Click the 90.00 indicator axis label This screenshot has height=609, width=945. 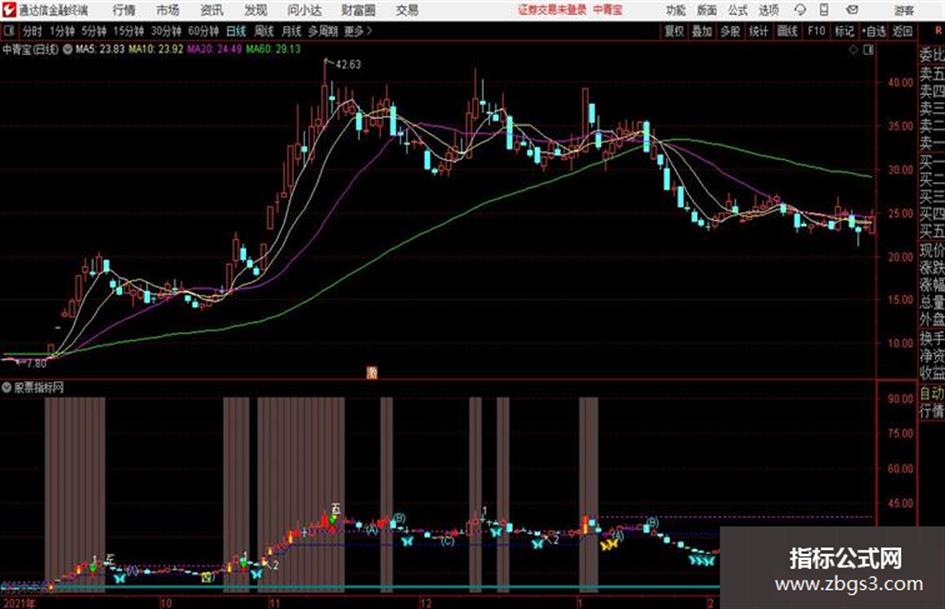pyautogui.click(x=900, y=399)
